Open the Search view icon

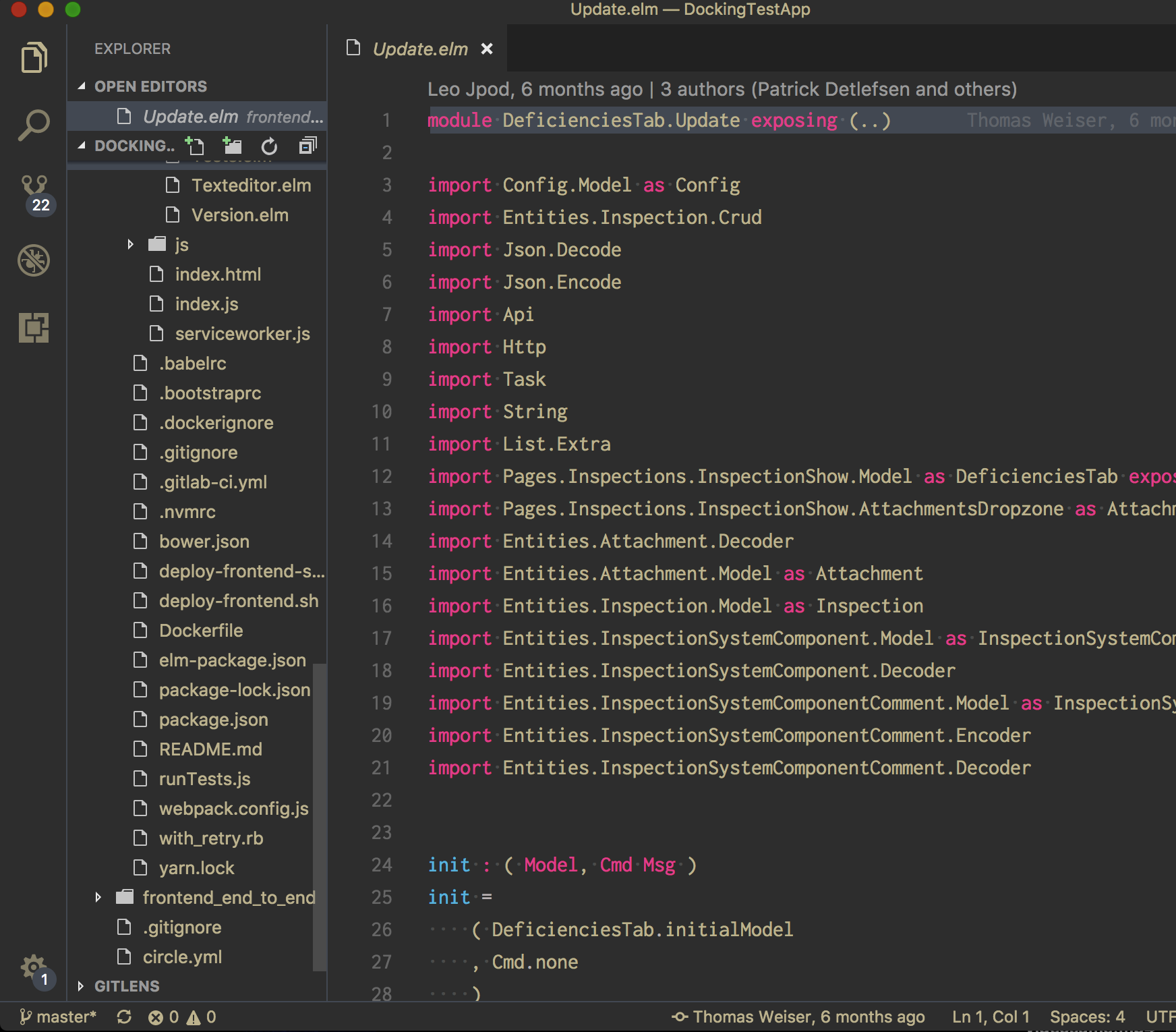[x=34, y=125]
